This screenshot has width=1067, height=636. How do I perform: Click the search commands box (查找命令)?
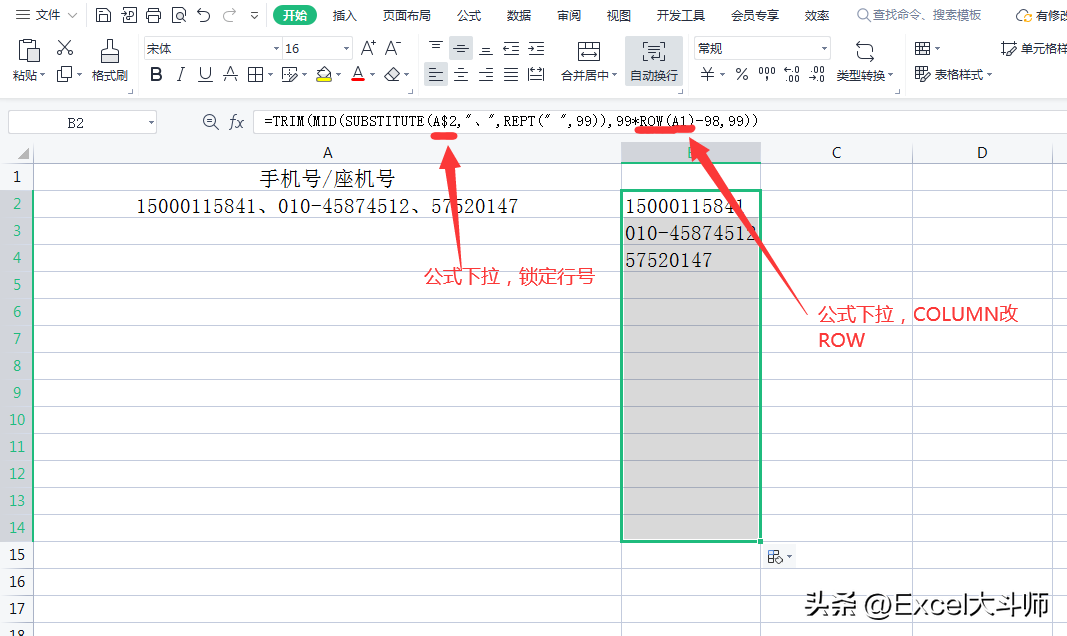[919, 15]
